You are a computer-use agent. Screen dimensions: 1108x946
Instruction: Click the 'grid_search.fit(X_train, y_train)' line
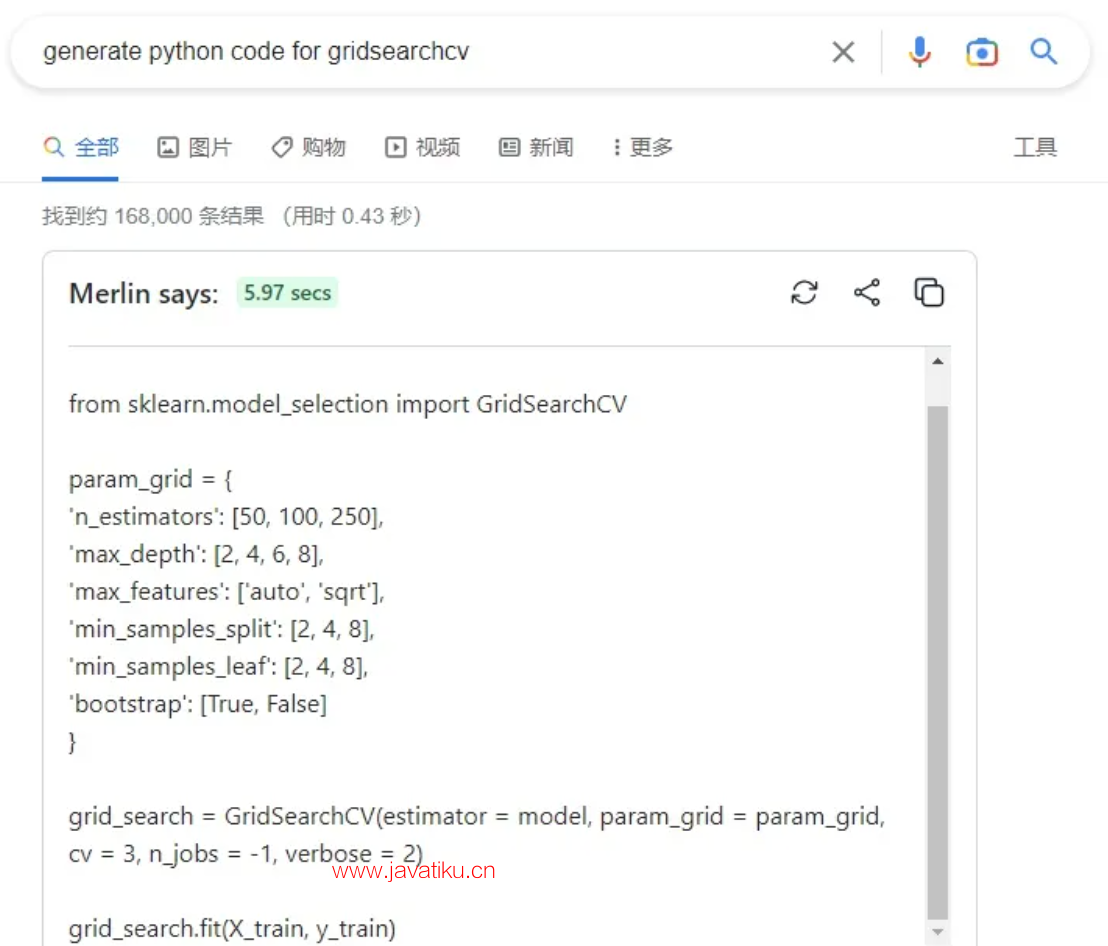click(x=232, y=928)
